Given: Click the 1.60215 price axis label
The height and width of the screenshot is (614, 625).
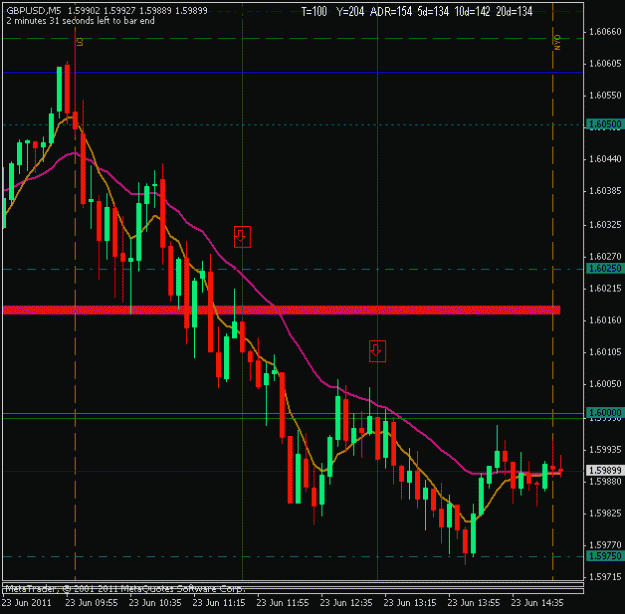Looking at the screenshot, I should point(605,288).
